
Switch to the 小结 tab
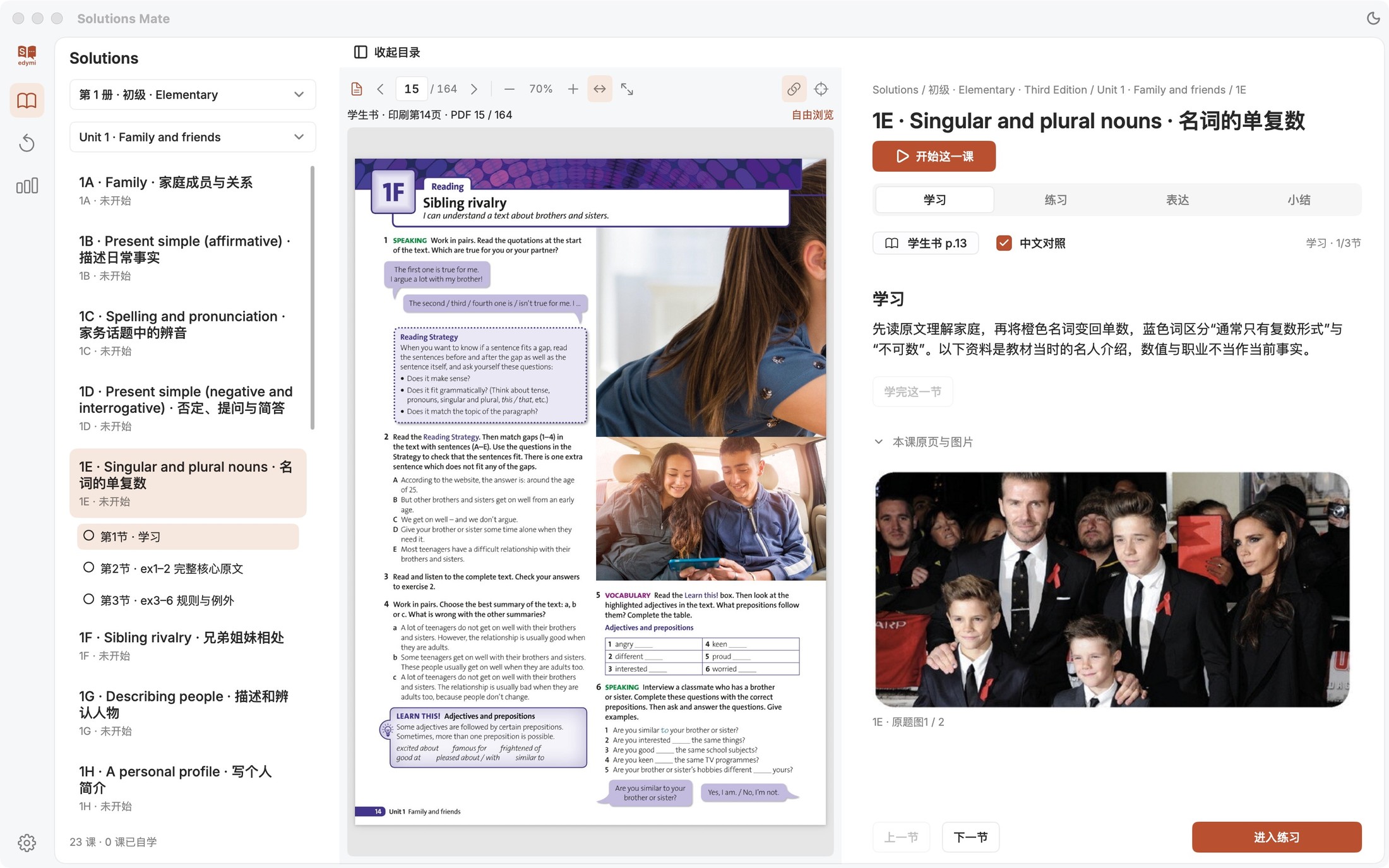(x=1299, y=199)
